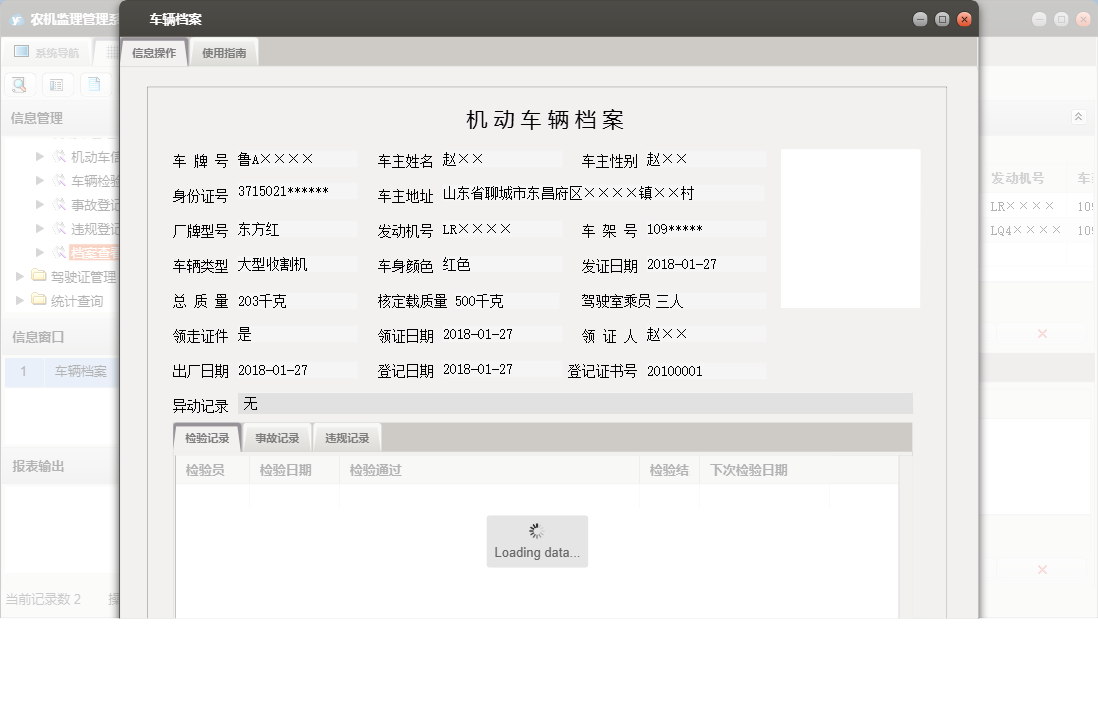The image size is (1098, 705).
Task: Select the magnifier search icon in the toolbar
Action: pyautogui.click(x=18, y=85)
